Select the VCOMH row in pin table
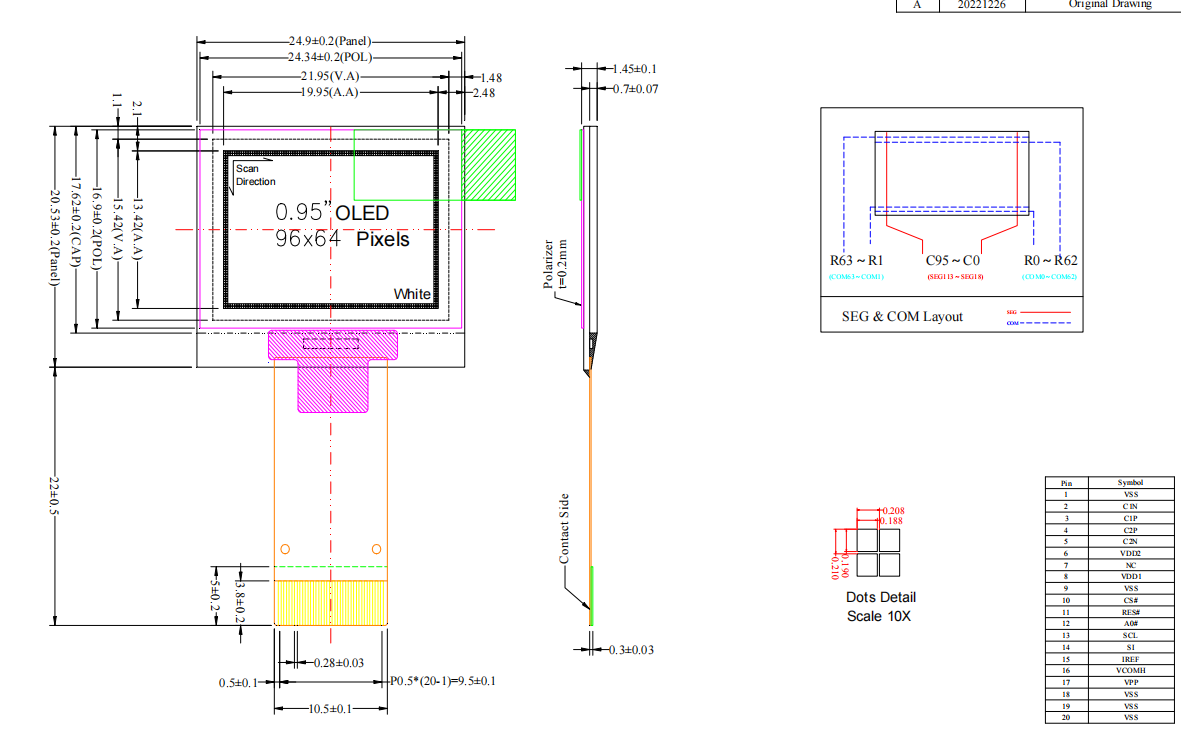The image size is (1181, 736). tap(1130, 670)
